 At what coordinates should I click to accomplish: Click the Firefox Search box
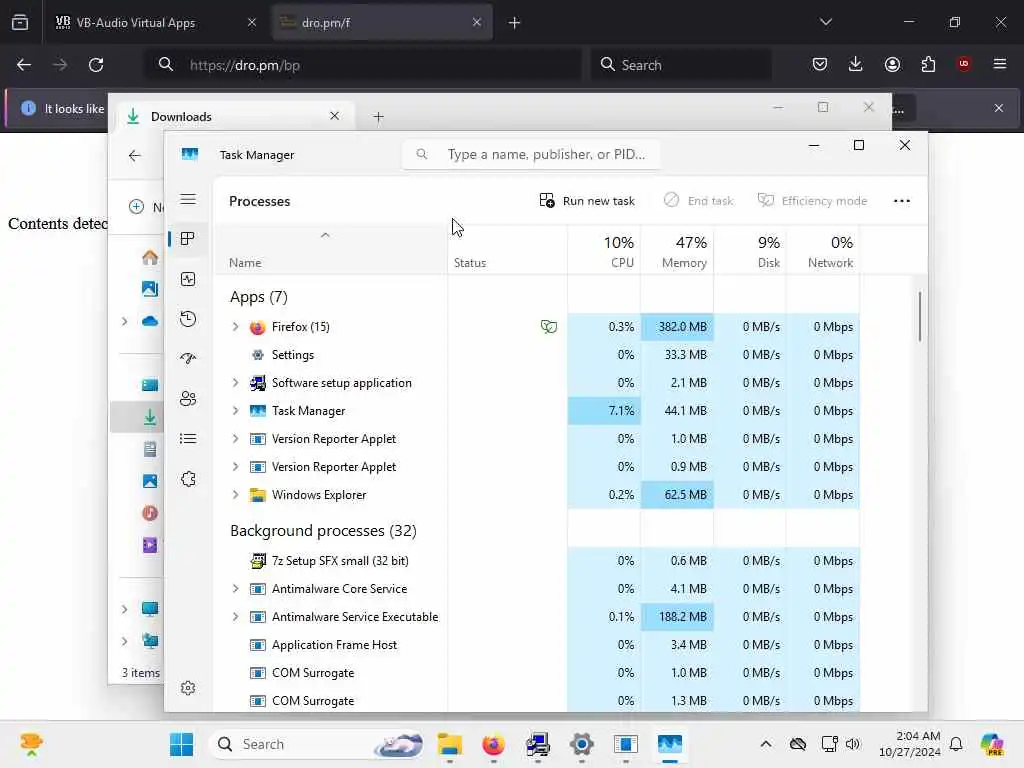coord(681,65)
